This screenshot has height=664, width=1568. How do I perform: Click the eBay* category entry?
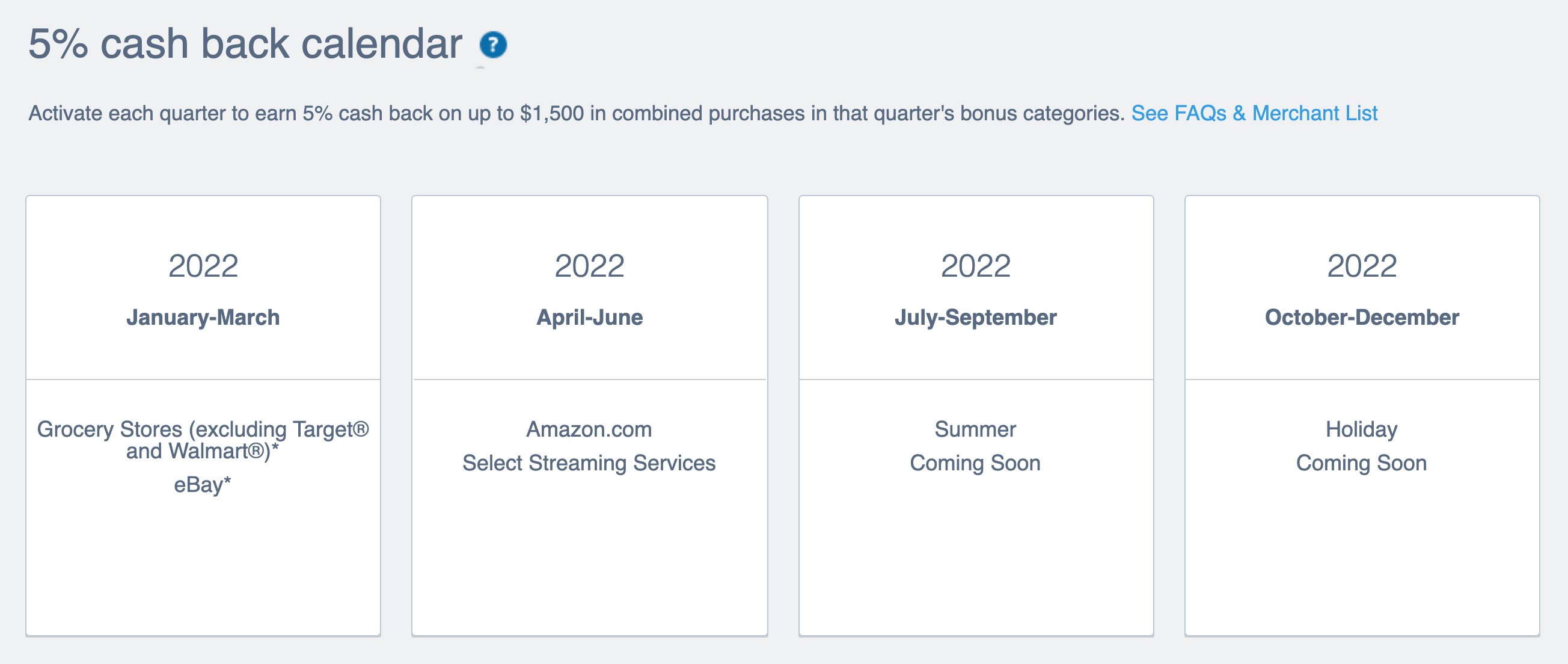[203, 485]
